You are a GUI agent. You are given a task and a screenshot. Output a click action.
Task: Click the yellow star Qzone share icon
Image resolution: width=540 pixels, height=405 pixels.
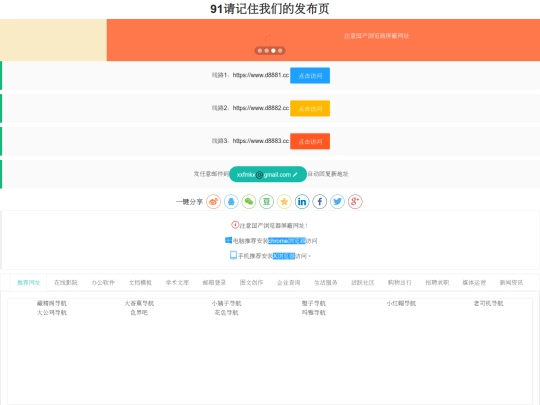pyautogui.click(x=284, y=201)
